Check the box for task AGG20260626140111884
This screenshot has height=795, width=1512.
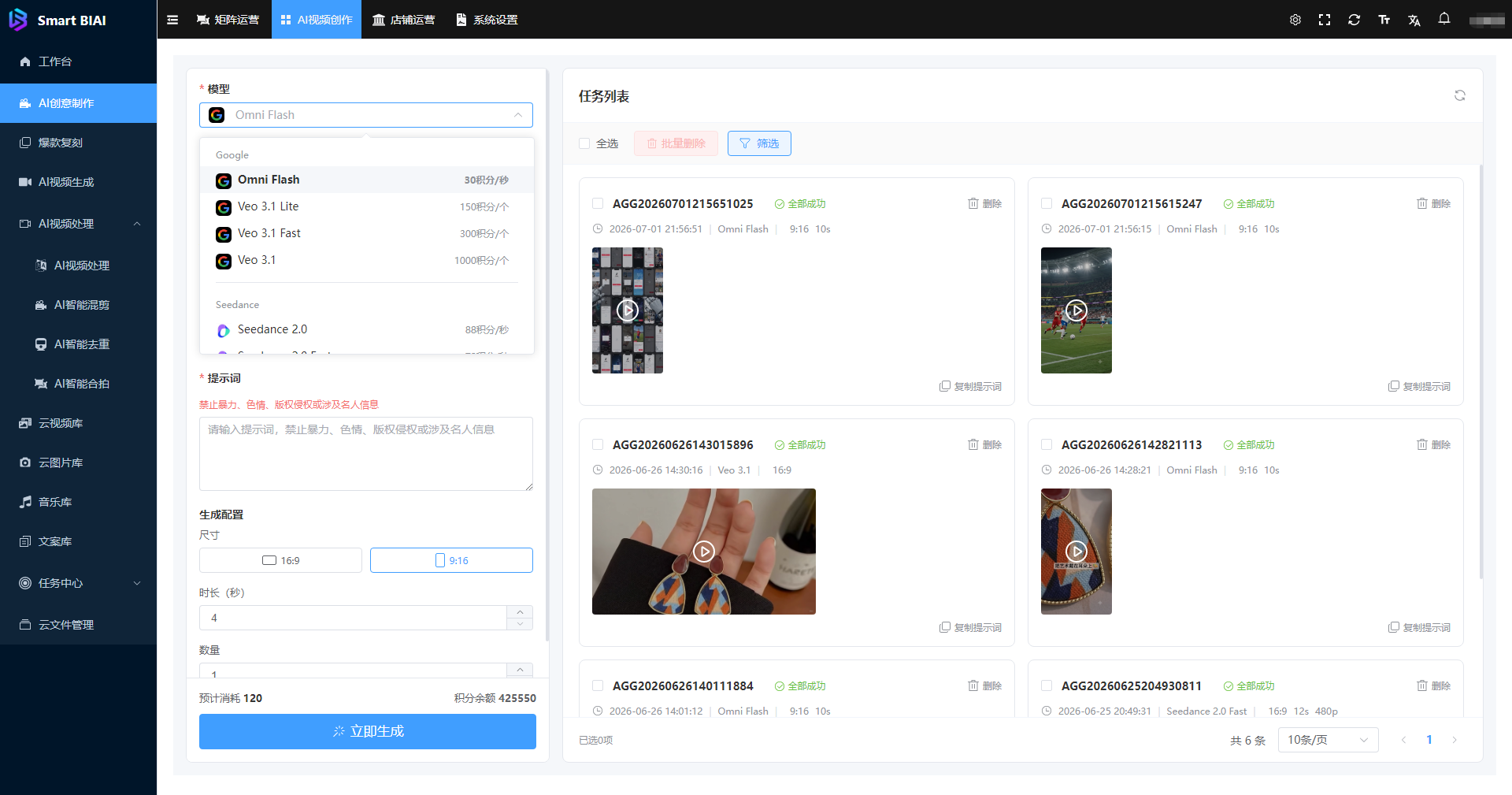click(598, 685)
